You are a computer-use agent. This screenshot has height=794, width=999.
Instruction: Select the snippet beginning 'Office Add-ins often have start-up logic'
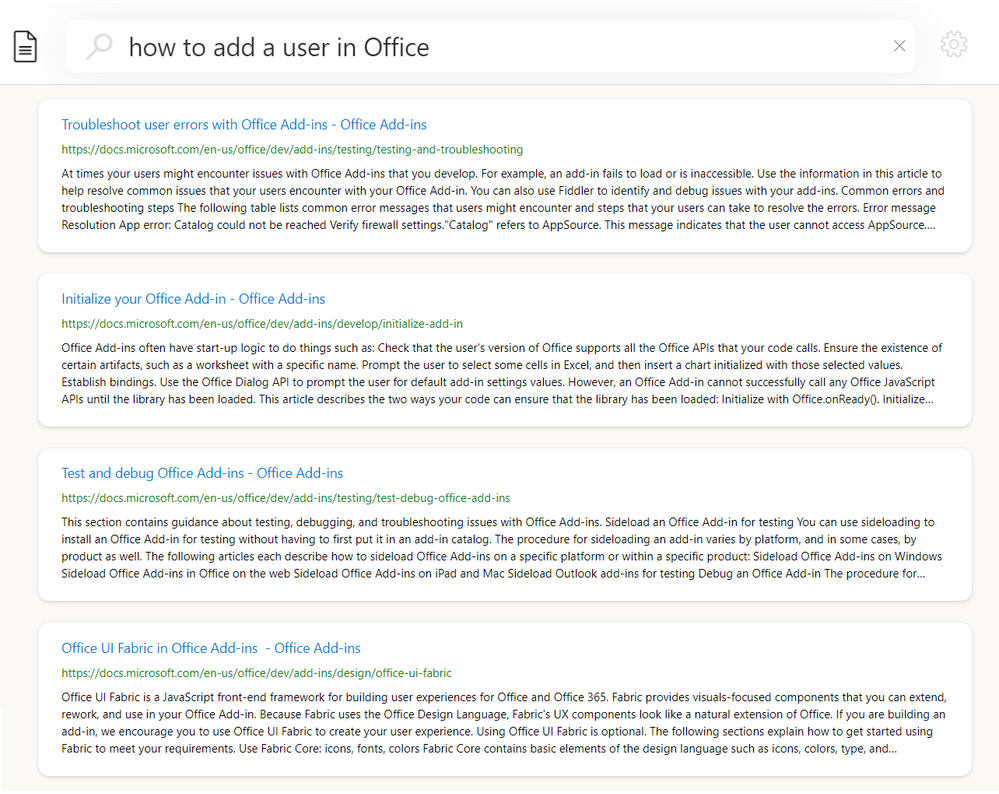501,373
